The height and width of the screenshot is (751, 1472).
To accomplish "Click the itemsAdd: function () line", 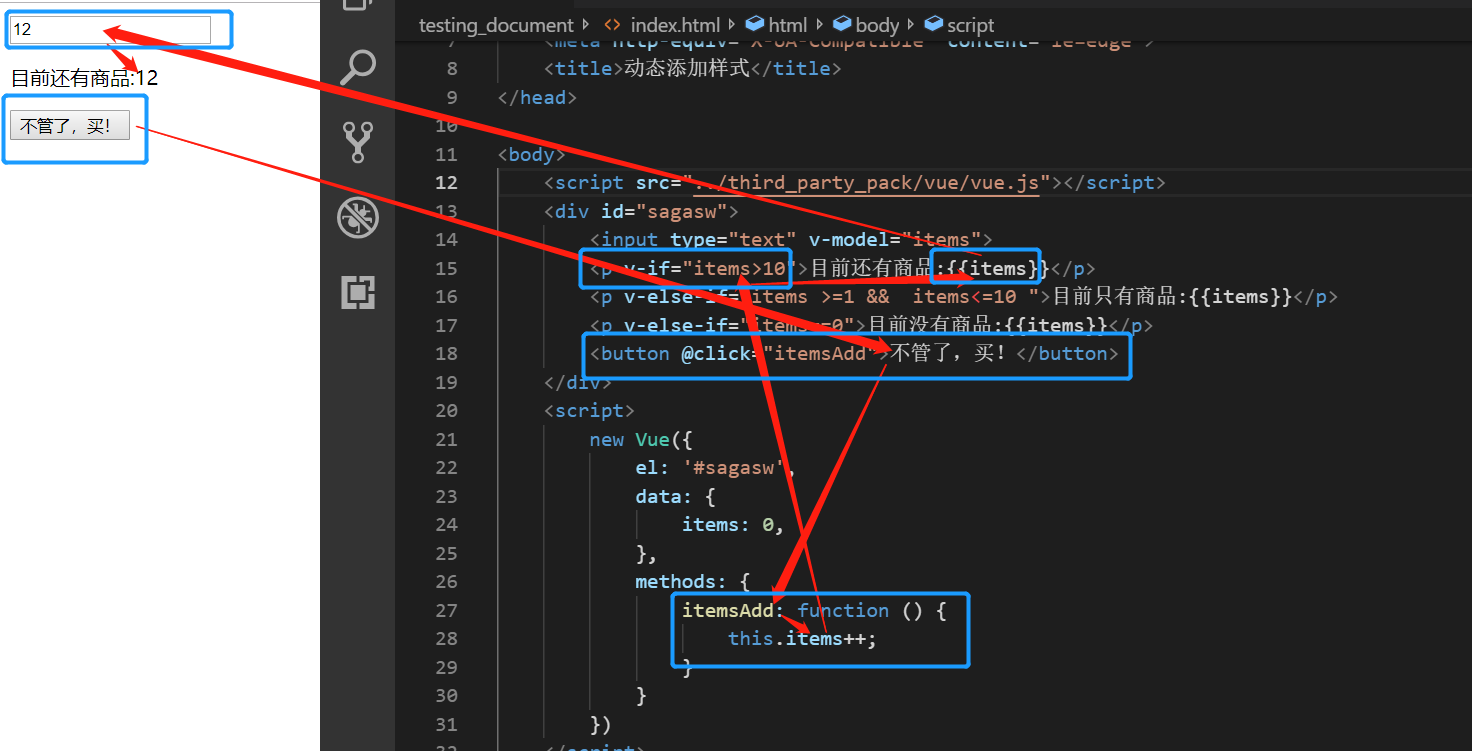I will (814, 610).
